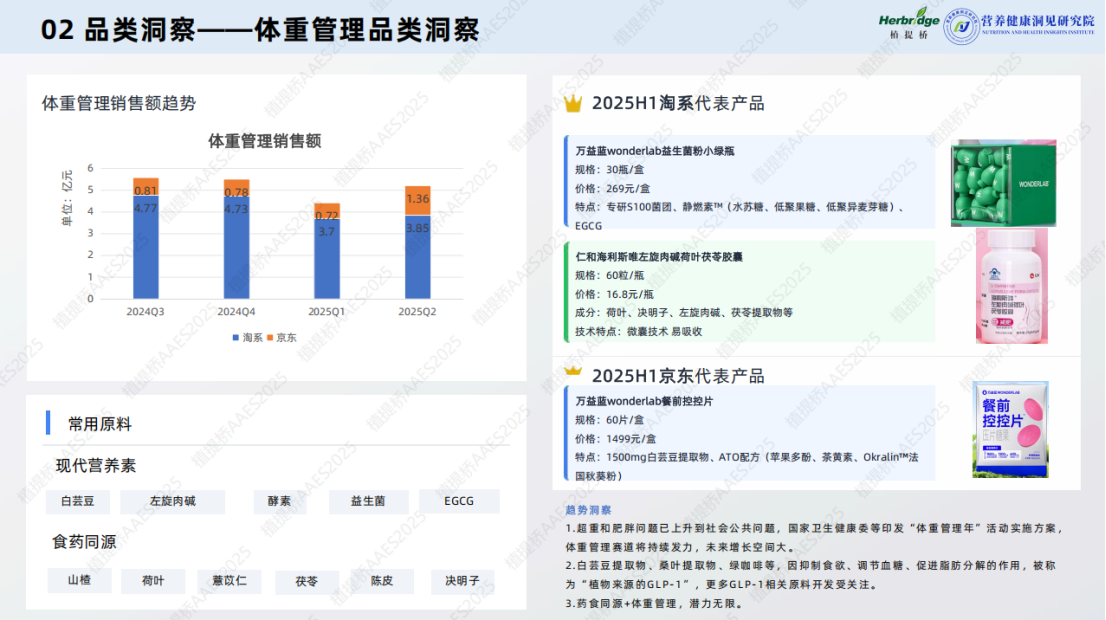Click the 山楂 ingredient tag
The width and height of the screenshot is (1106, 620).
click(79, 580)
